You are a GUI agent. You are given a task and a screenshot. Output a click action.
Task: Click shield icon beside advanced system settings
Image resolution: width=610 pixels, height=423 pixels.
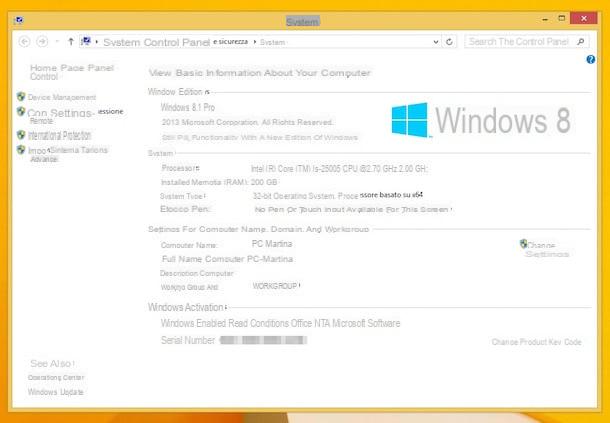[21, 150]
